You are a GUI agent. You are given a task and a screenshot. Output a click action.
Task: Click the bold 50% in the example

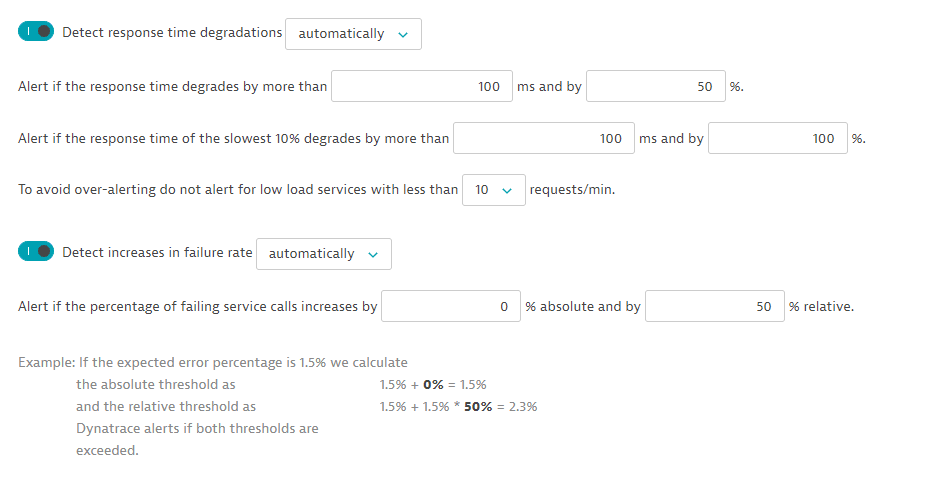[x=479, y=406]
